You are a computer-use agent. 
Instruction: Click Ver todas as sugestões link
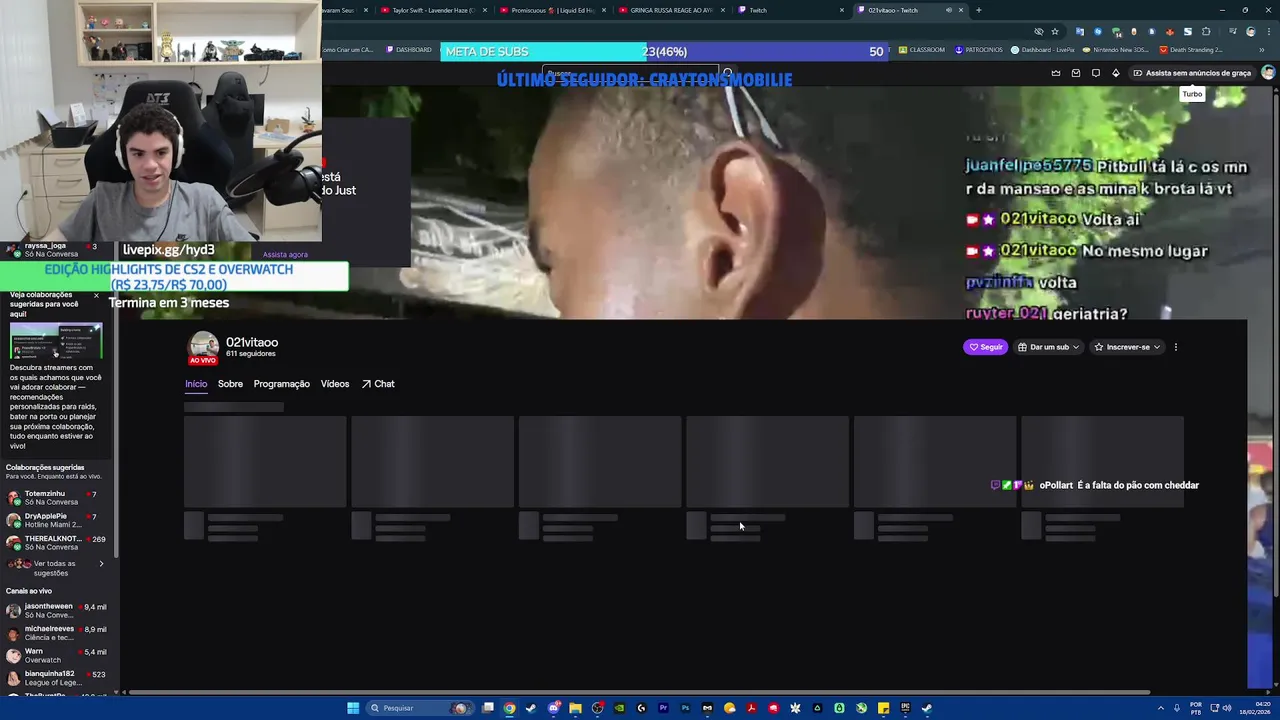(x=54, y=568)
